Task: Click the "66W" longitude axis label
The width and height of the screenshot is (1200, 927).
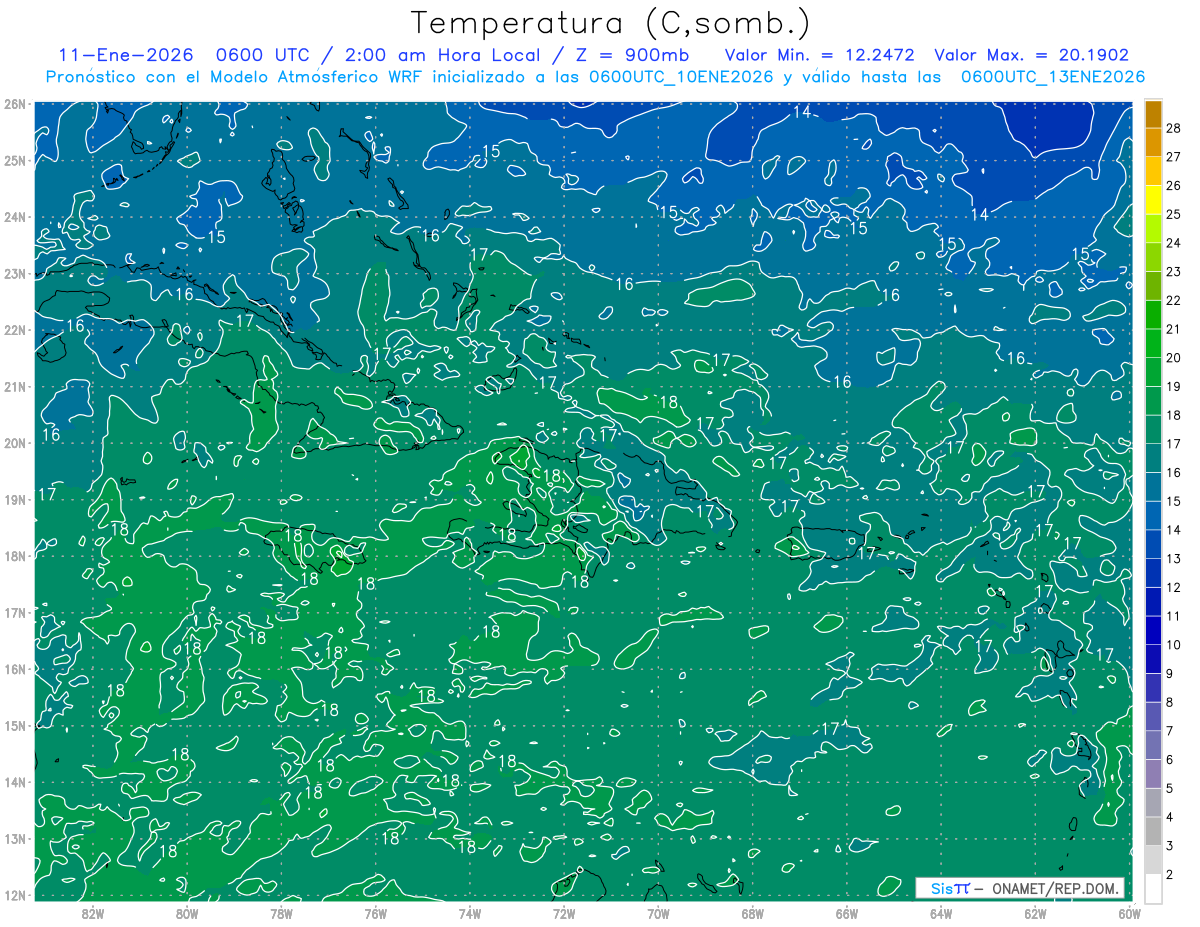Action: point(846,913)
